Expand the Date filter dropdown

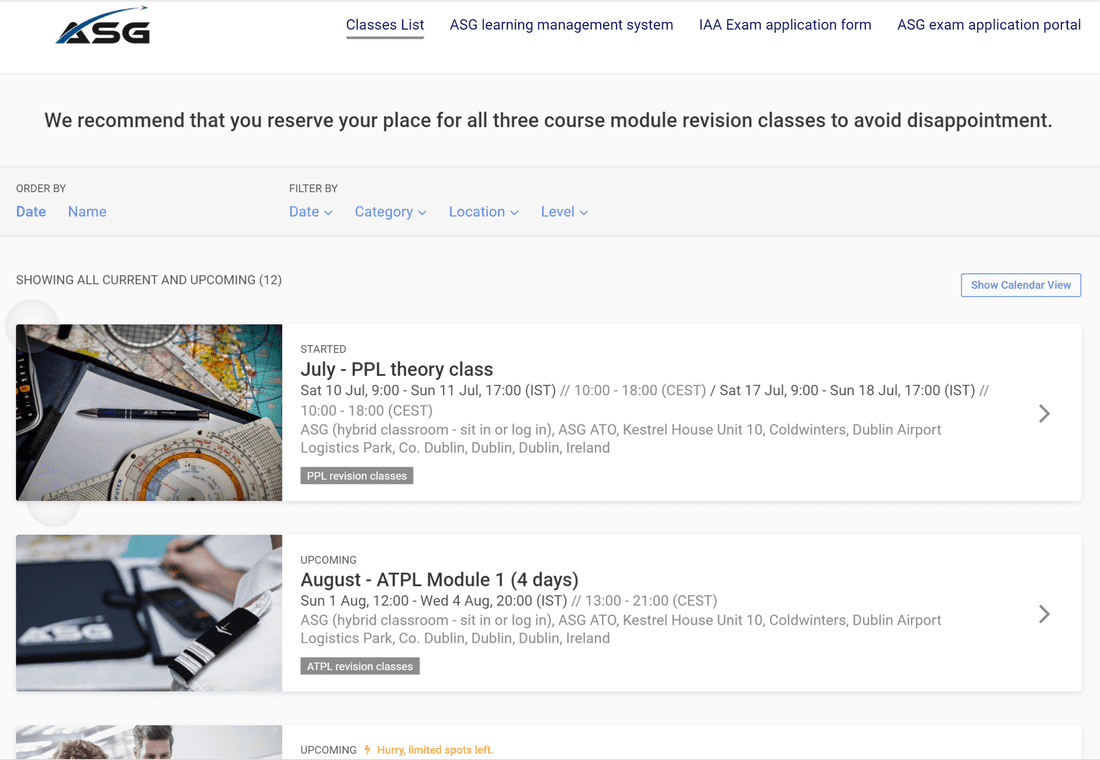(310, 212)
